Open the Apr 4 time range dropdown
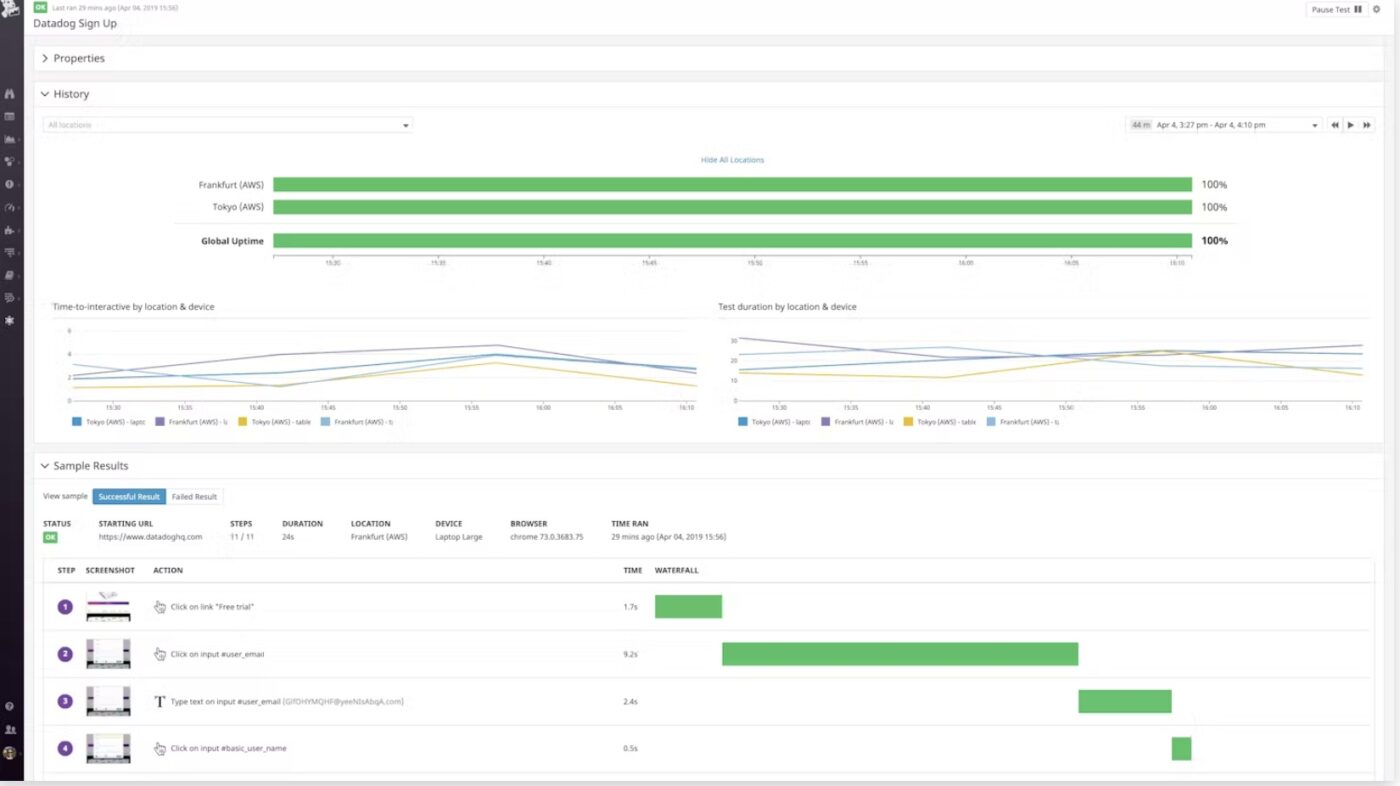Screen dimensions: 1400x786 tap(1224, 125)
